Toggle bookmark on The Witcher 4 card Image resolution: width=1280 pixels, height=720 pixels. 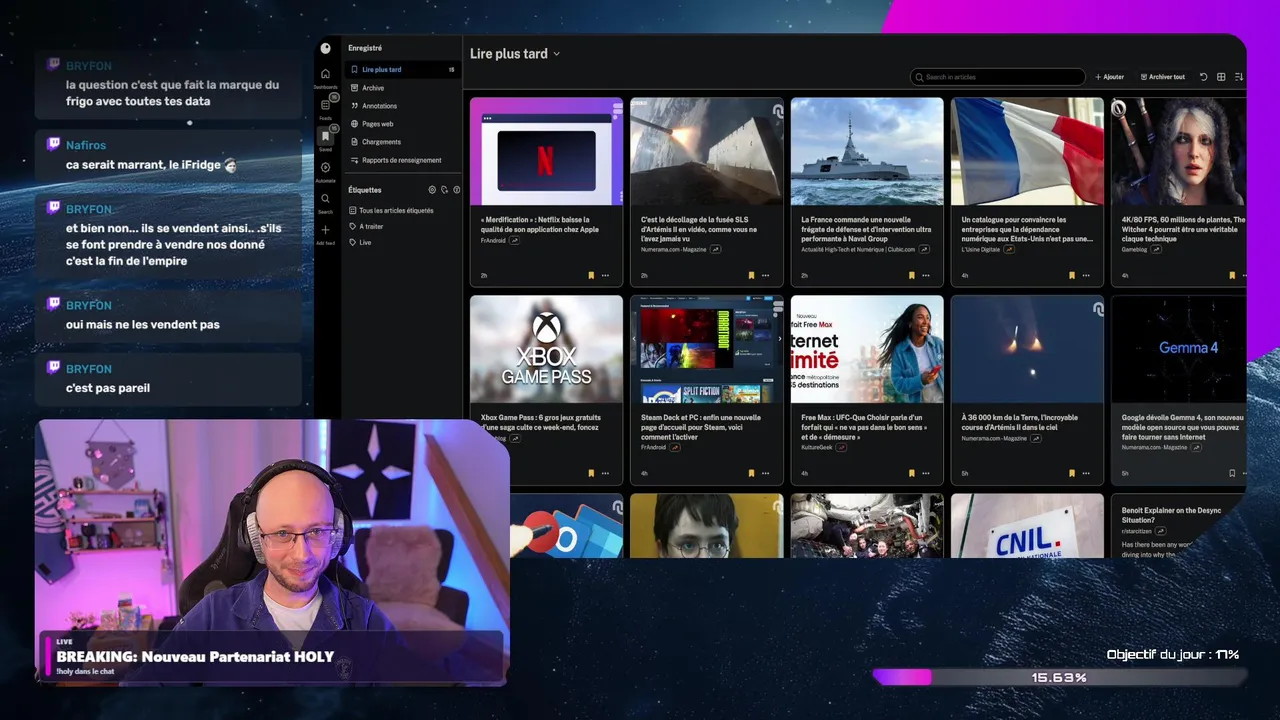pyautogui.click(x=1232, y=275)
